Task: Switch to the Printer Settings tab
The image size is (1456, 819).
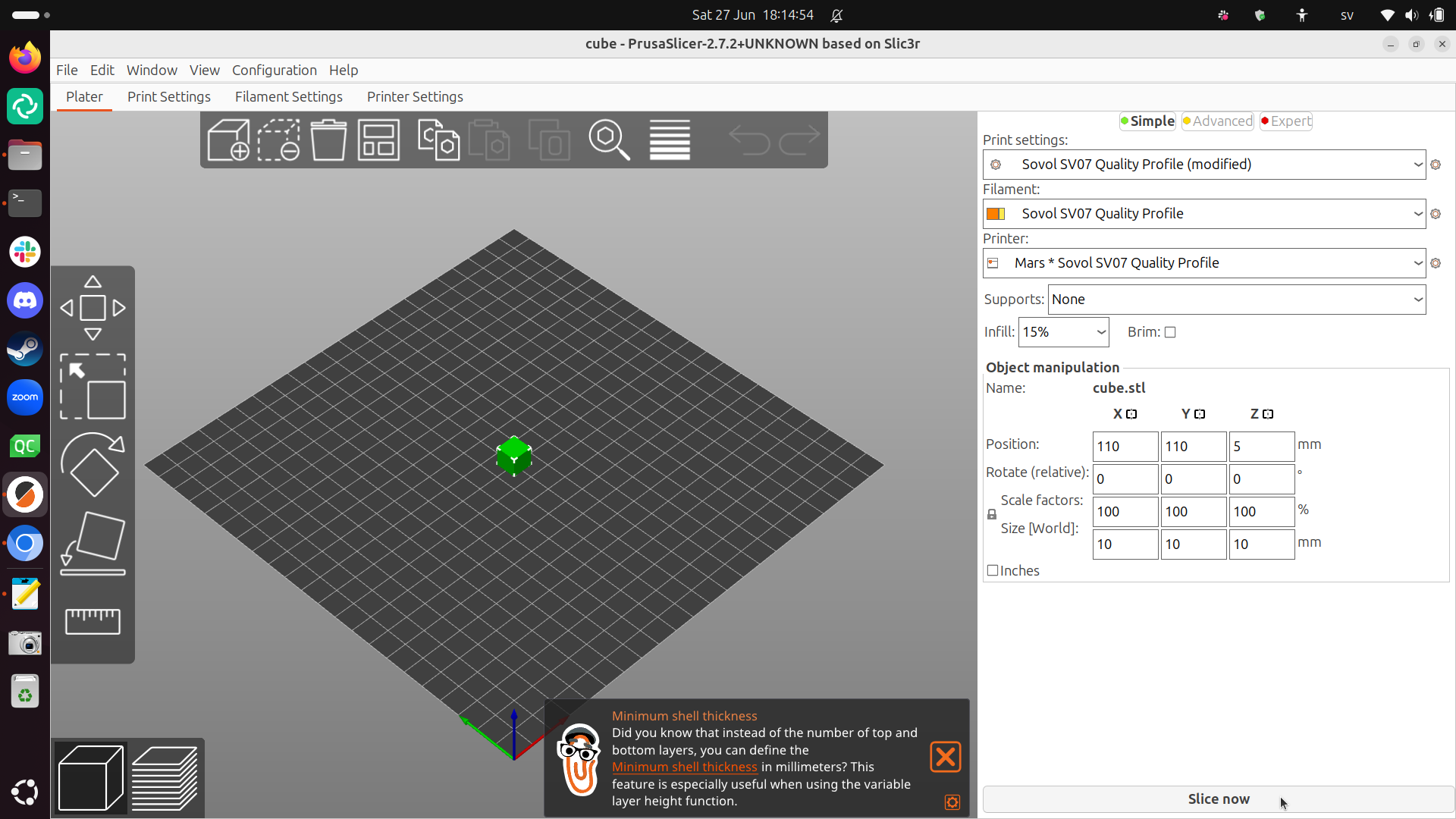Action: click(415, 97)
